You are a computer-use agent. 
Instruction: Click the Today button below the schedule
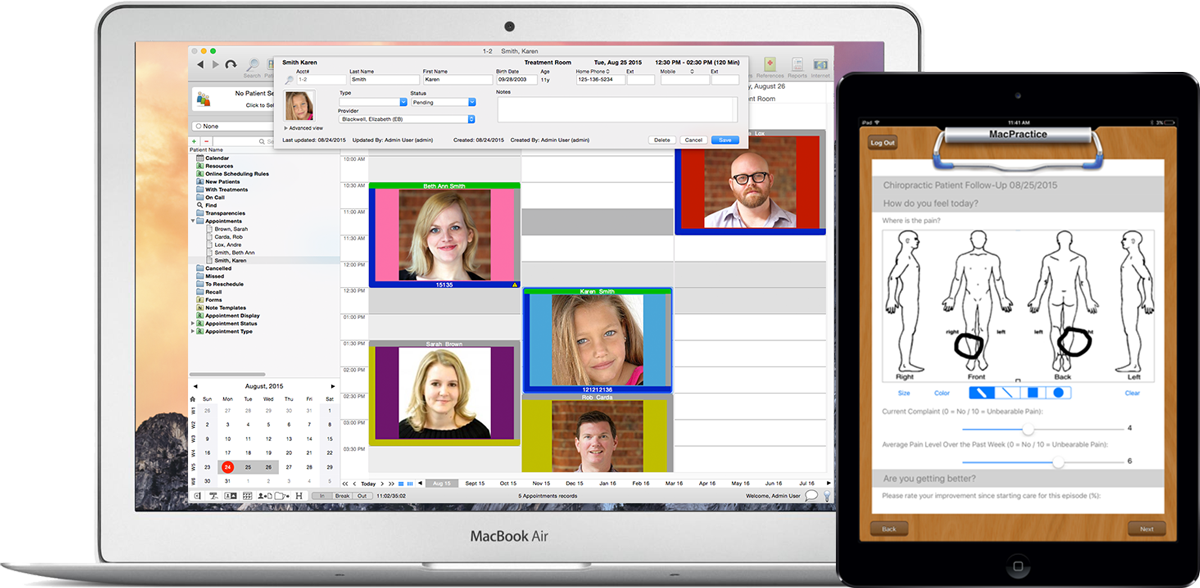coord(368,483)
